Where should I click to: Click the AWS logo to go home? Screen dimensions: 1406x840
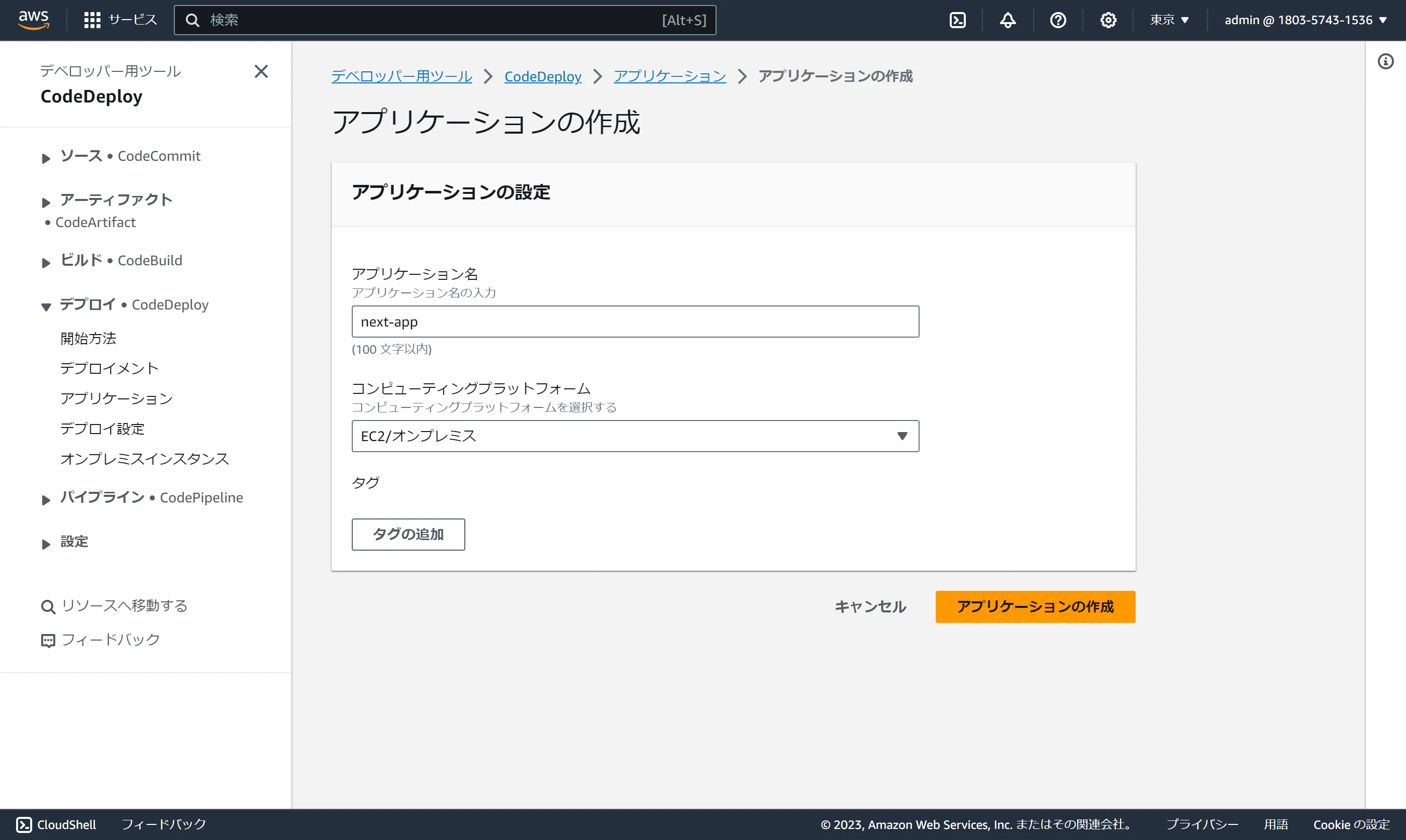33,19
